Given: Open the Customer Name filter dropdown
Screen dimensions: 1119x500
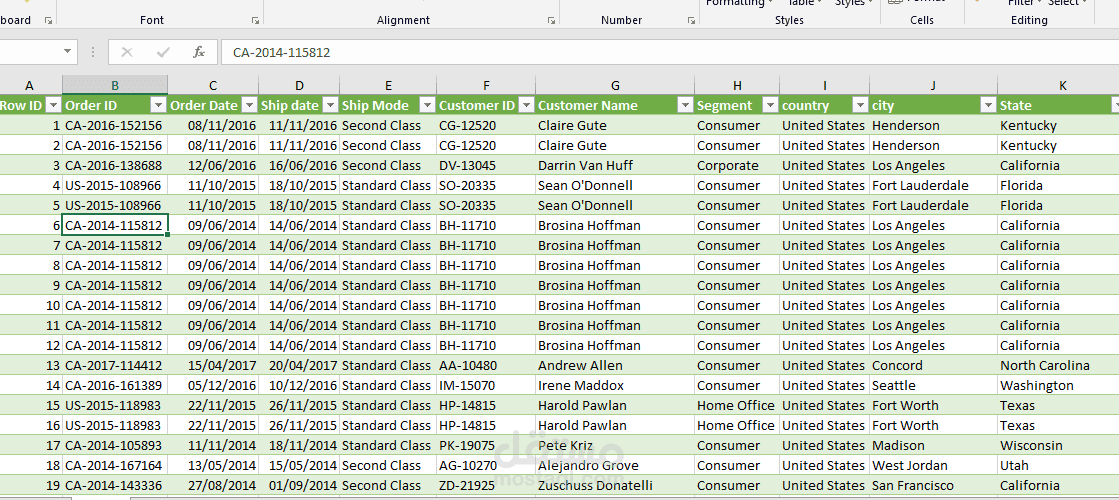Looking at the screenshot, I should (685, 106).
